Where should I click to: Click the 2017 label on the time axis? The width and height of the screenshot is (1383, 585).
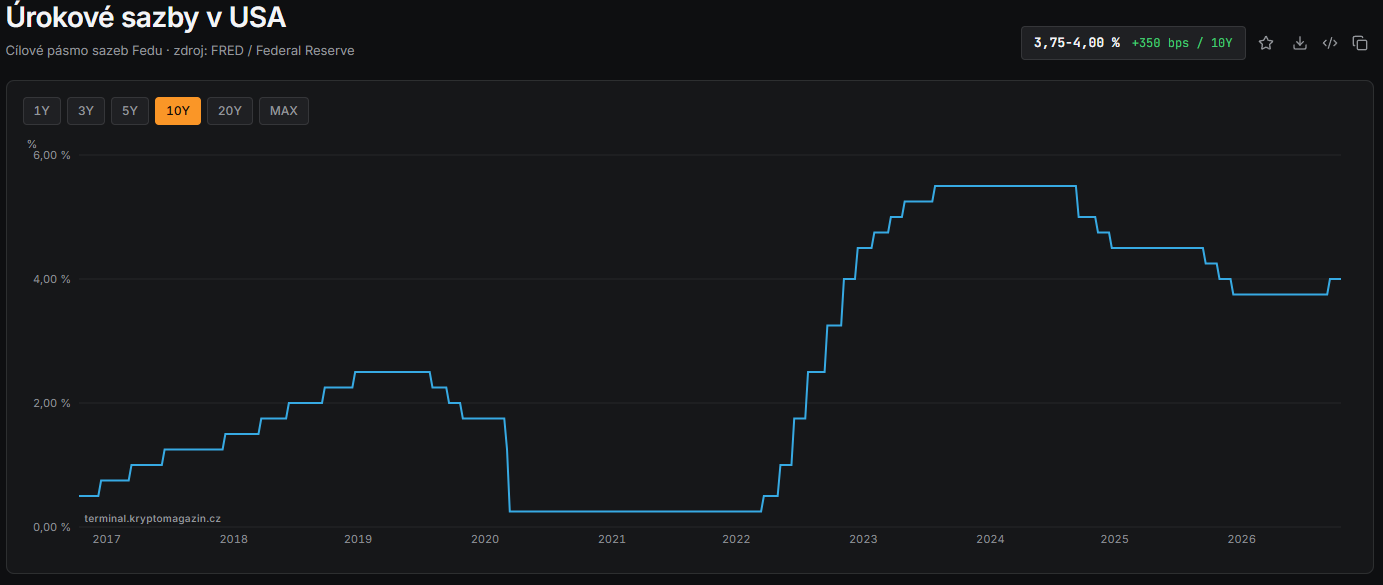(x=106, y=539)
